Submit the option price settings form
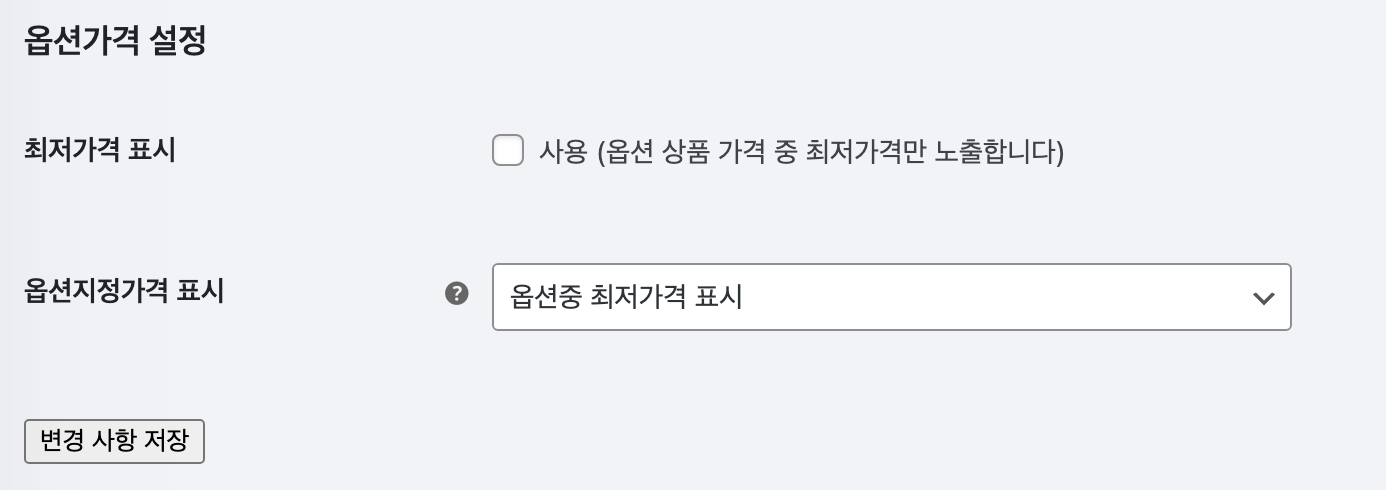This screenshot has width=1386, height=490. [x=114, y=441]
